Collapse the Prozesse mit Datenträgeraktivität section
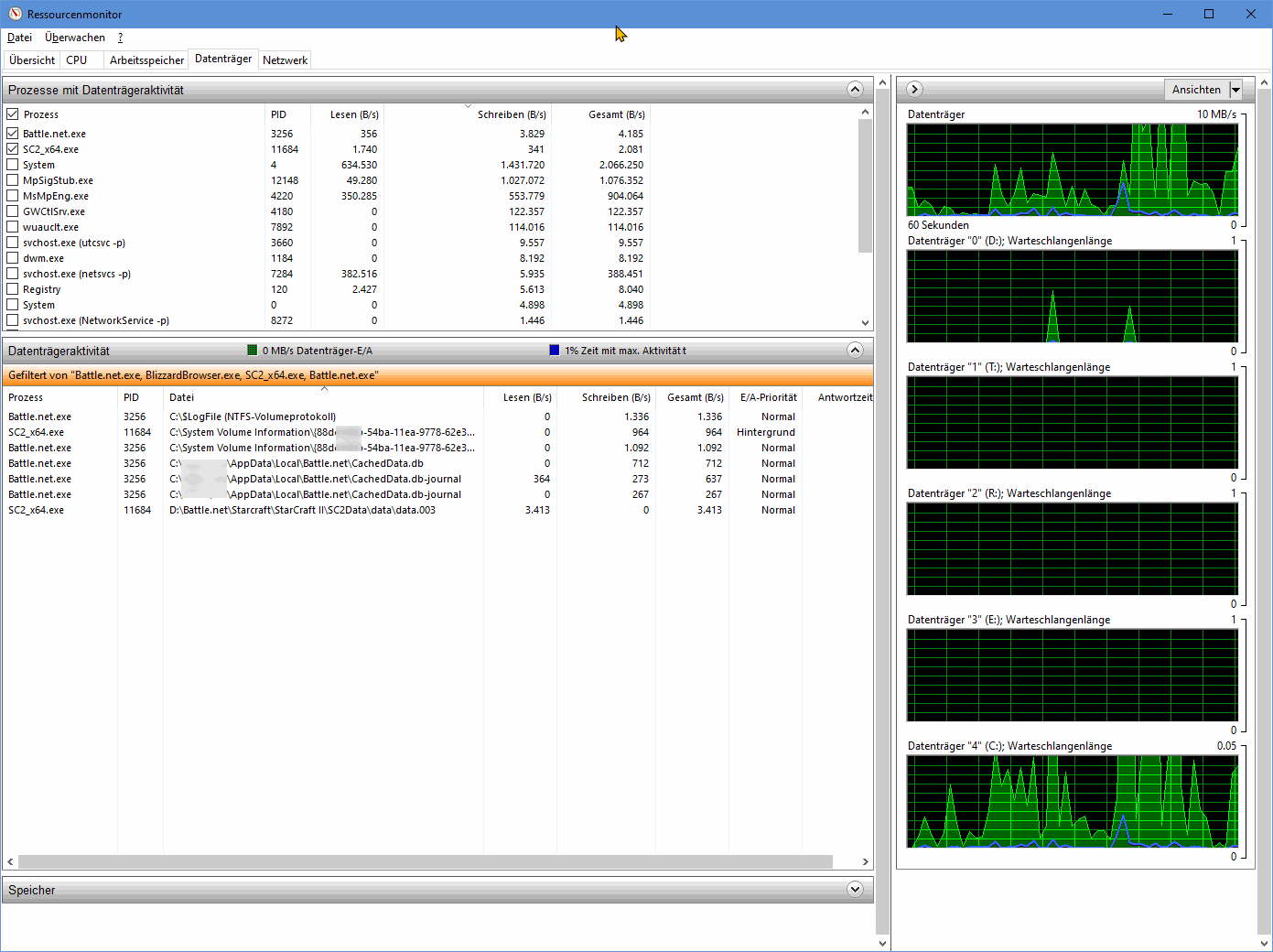The image size is (1273, 952). pos(855,89)
